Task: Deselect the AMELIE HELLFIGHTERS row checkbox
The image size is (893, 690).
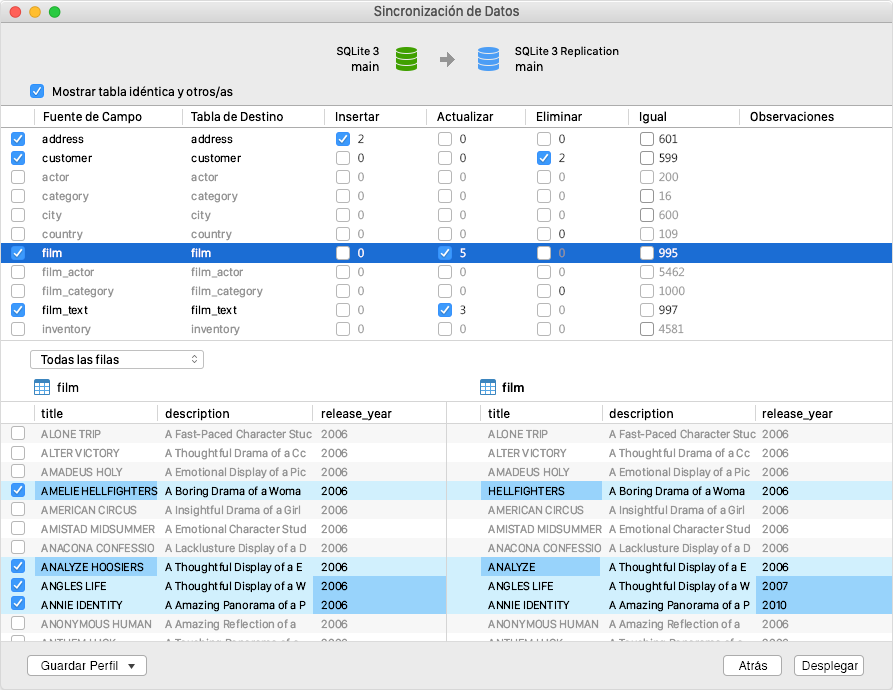Action: click(16, 491)
